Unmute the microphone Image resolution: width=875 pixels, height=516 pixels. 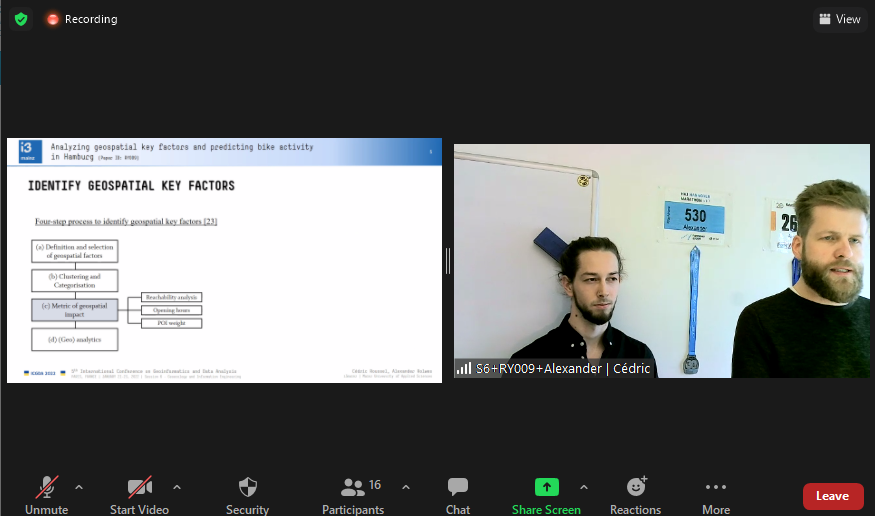tap(47, 495)
